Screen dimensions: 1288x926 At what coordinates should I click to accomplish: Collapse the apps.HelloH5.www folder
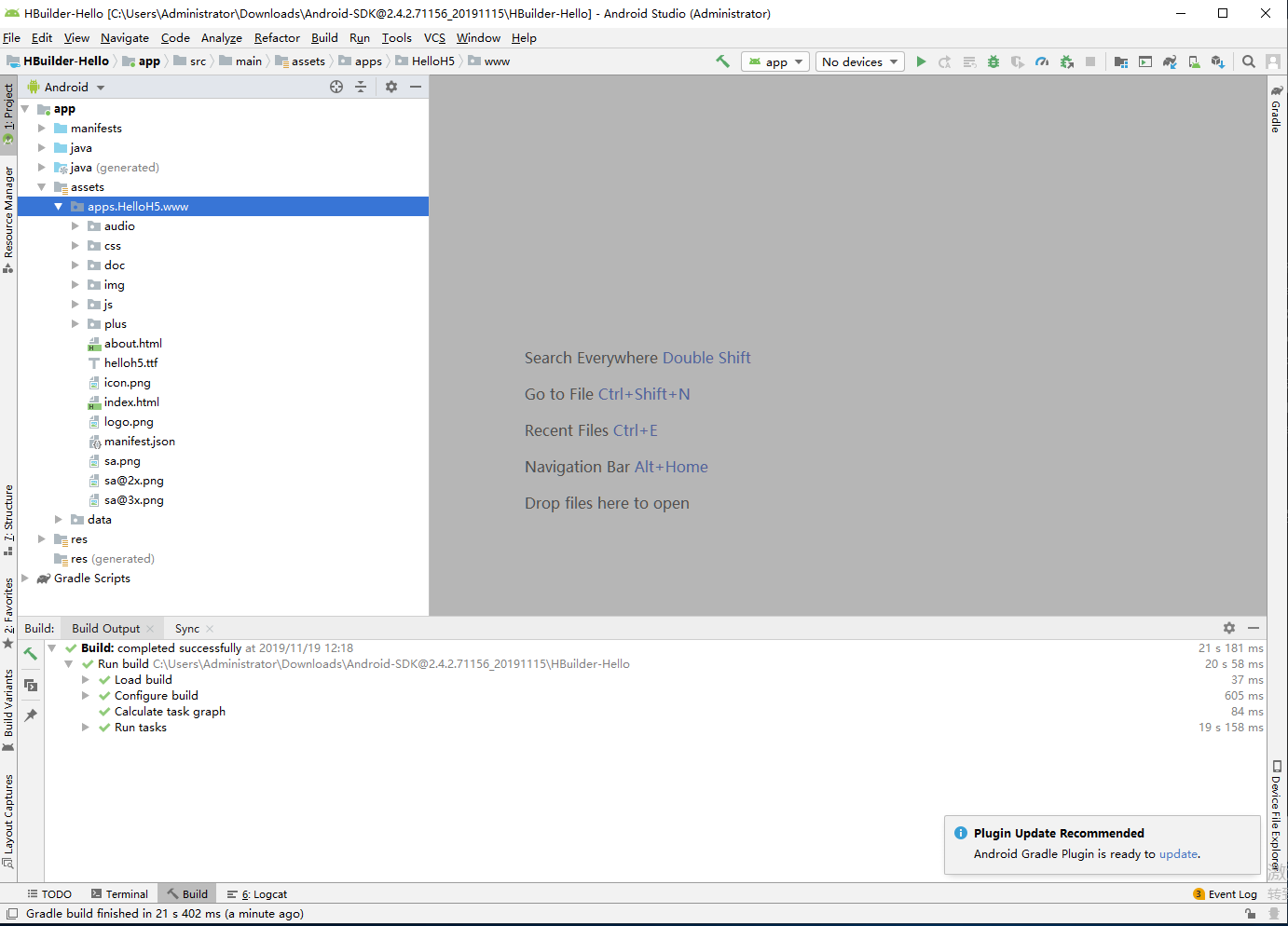[x=59, y=207]
